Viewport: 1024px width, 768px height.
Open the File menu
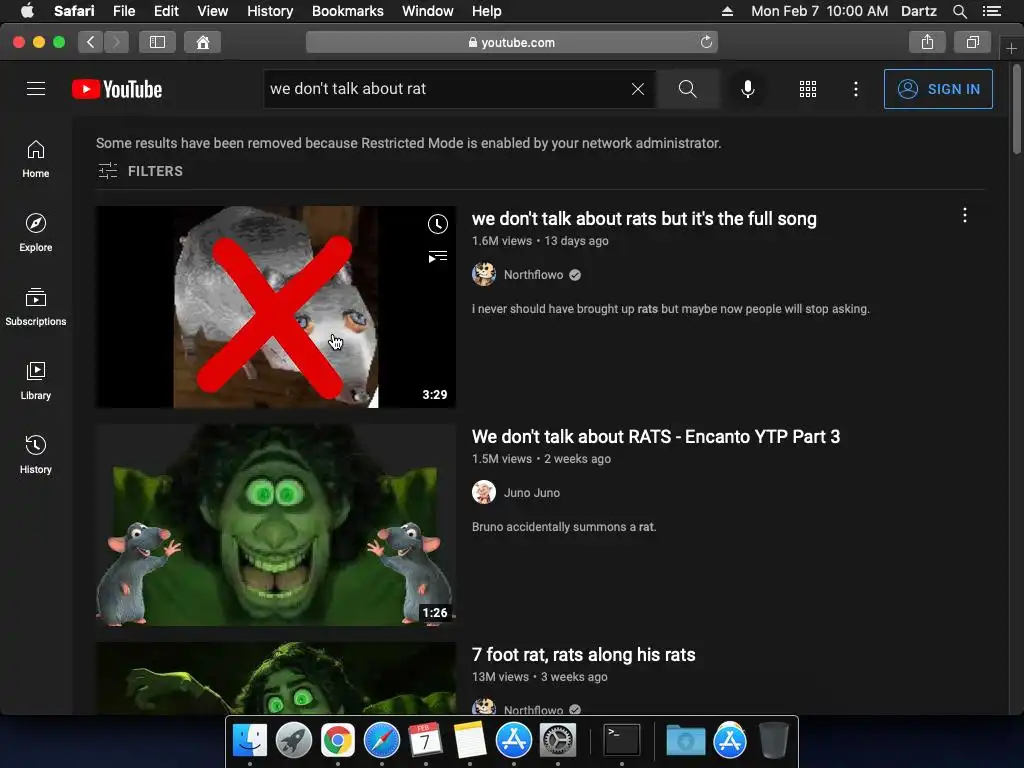124,11
